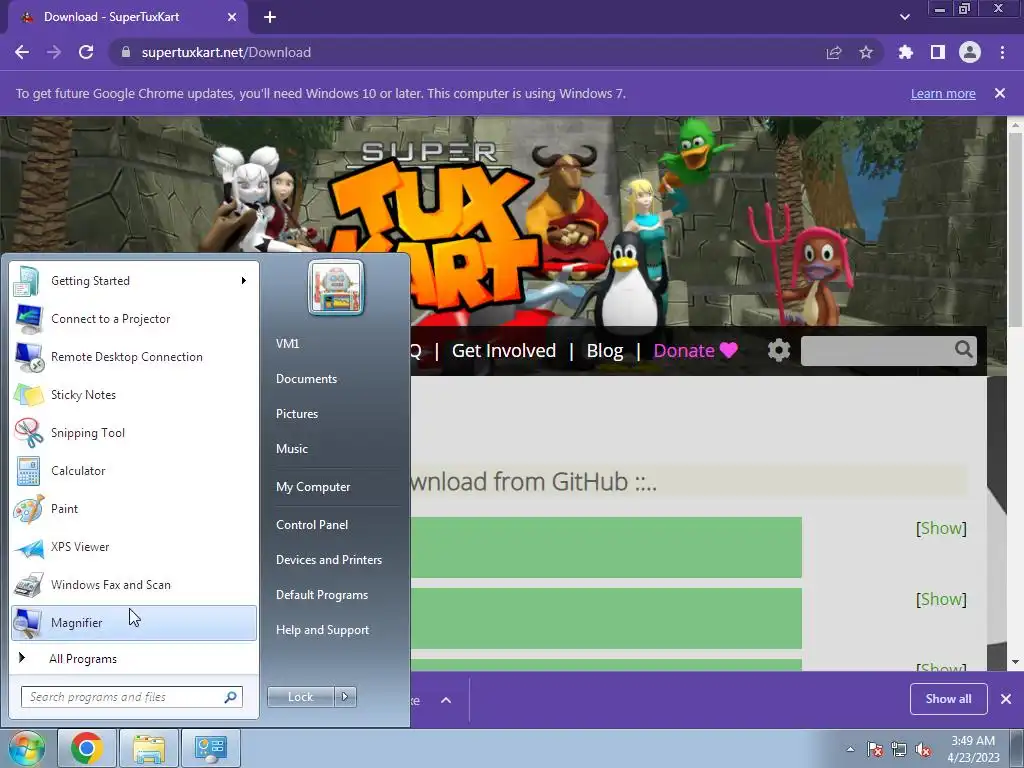The image size is (1024, 768).
Task: Toggle Chrome's side panel icon
Action: point(938,52)
